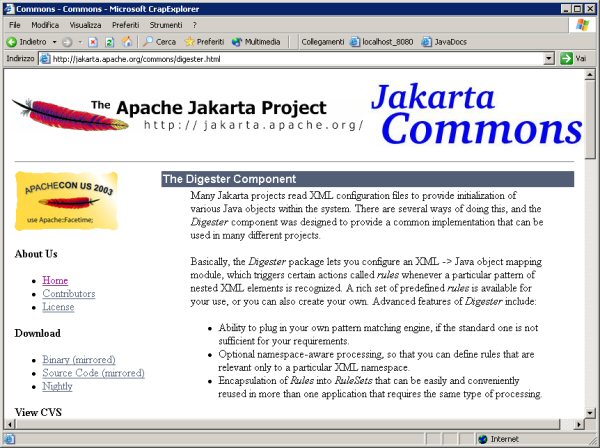Viewport: 600px width, 448px height.
Task: Maximize the browser window
Action: pos(577,9)
